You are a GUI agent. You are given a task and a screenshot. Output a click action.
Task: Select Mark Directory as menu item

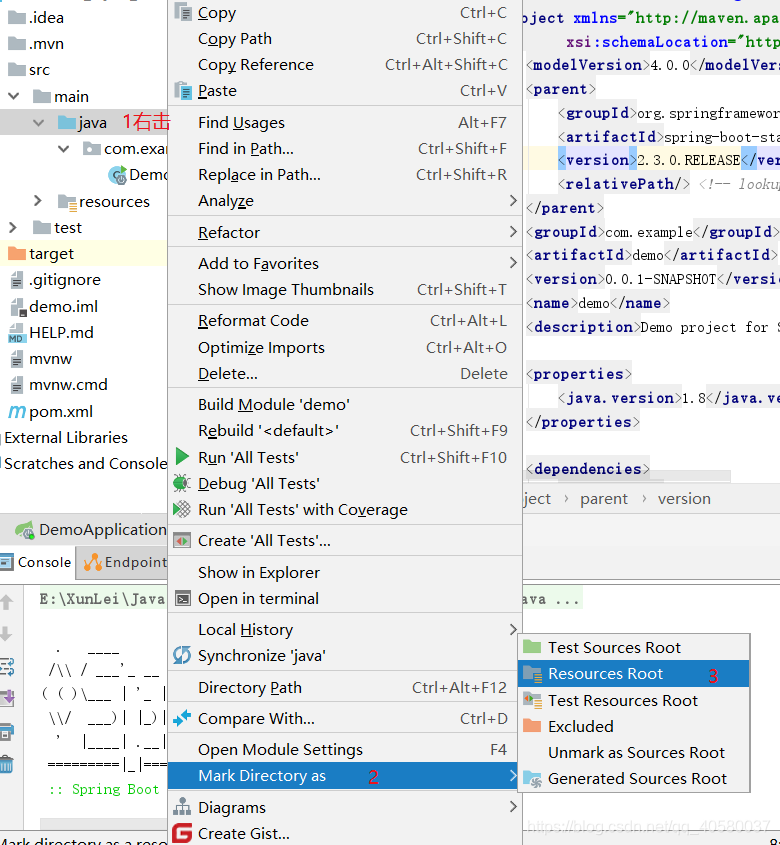click(345, 776)
